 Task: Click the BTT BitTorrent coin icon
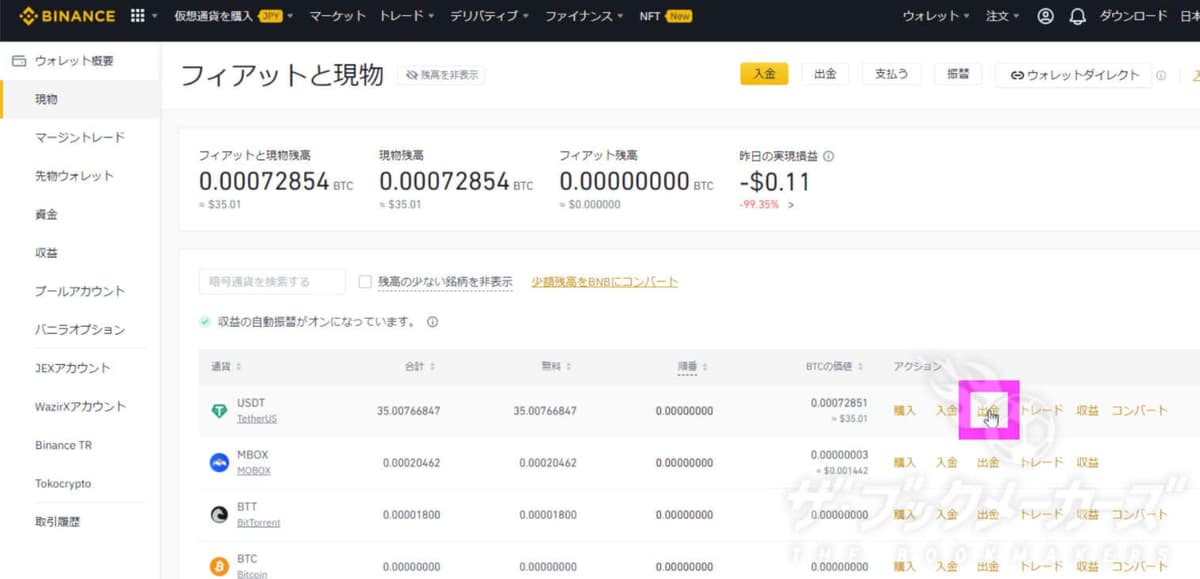[219, 515]
